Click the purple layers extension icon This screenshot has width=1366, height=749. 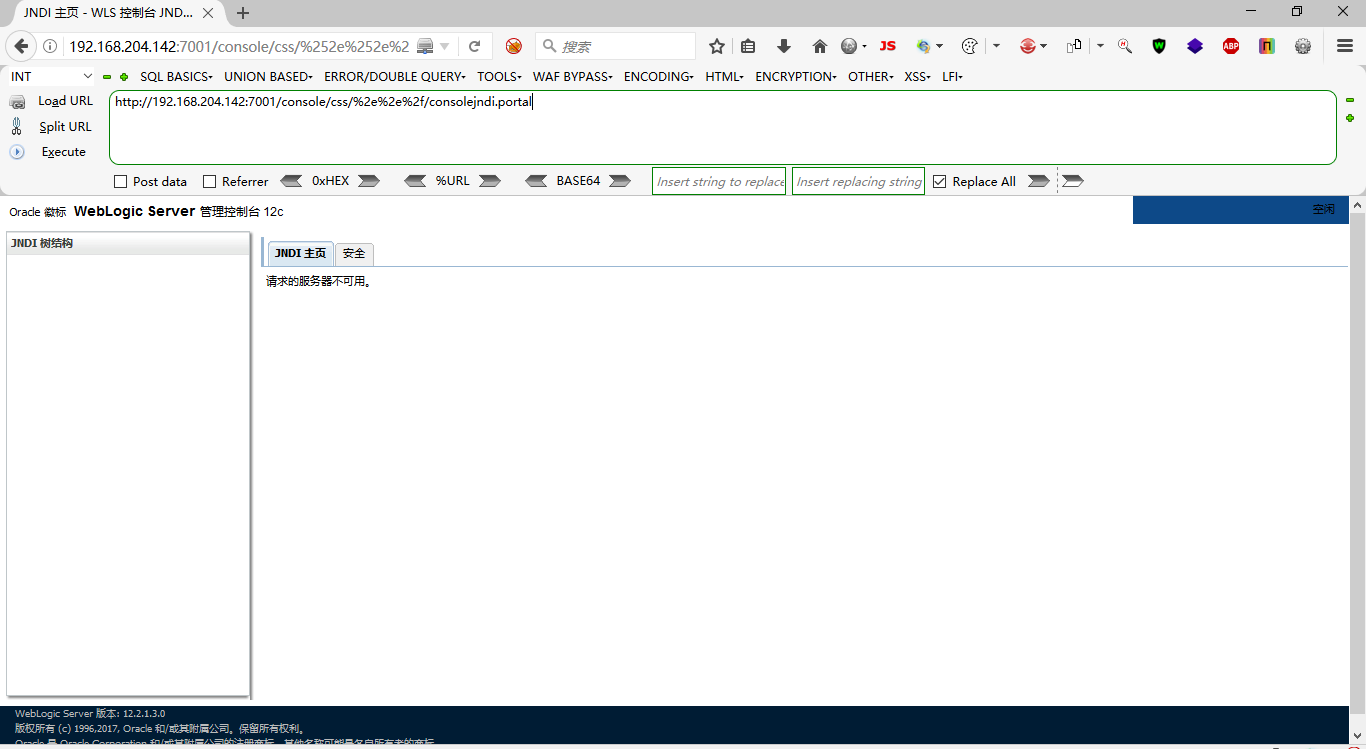click(x=1194, y=46)
